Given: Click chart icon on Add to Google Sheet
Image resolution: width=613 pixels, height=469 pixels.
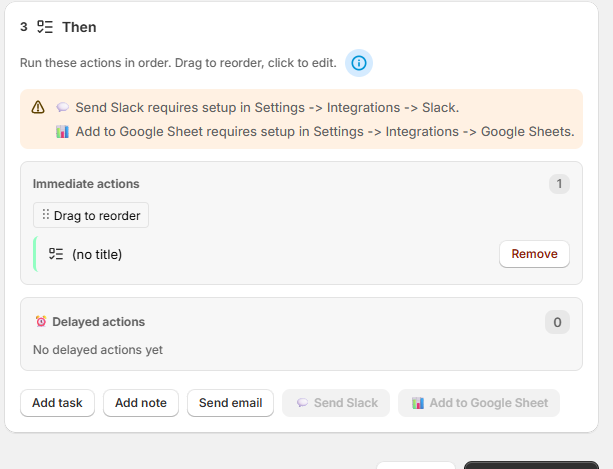Looking at the screenshot, I should pos(418,403).
